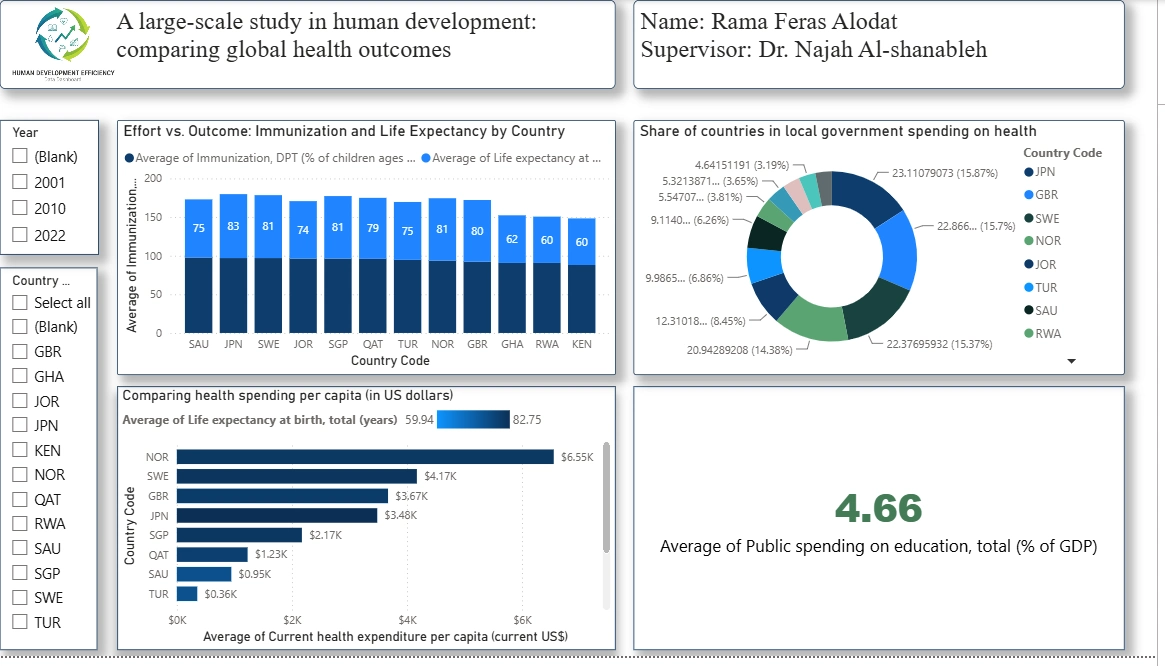Select the SAU column labeled 75
Viewport: 1165px width, 666px height.
tap(198, 266)
